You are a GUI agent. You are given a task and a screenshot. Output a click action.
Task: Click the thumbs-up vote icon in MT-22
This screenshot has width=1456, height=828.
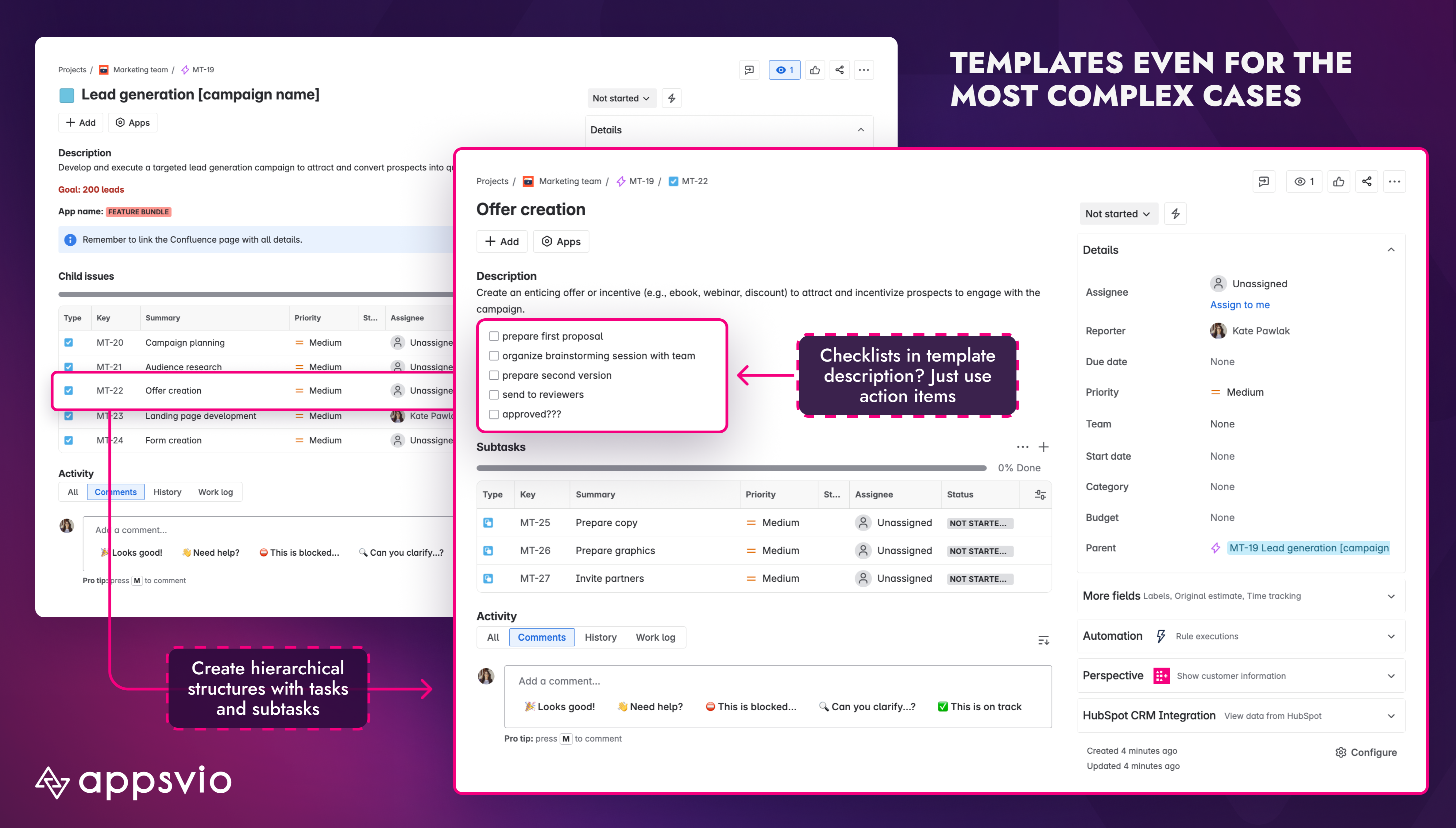[1338, 182]
